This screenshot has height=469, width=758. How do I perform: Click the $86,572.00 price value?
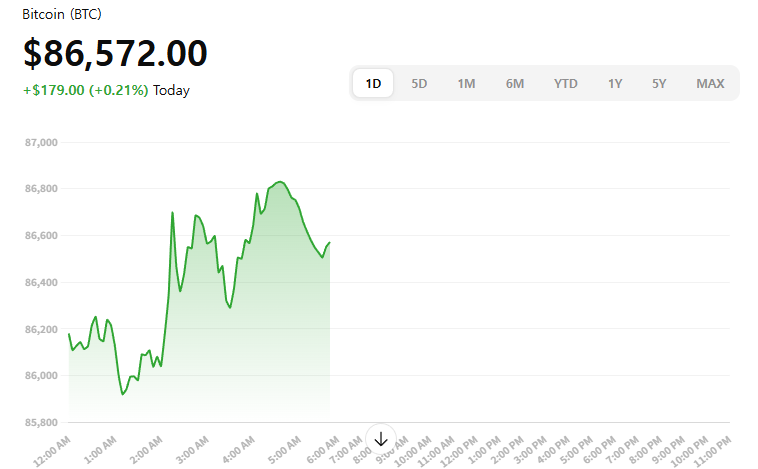click(115, 53)
